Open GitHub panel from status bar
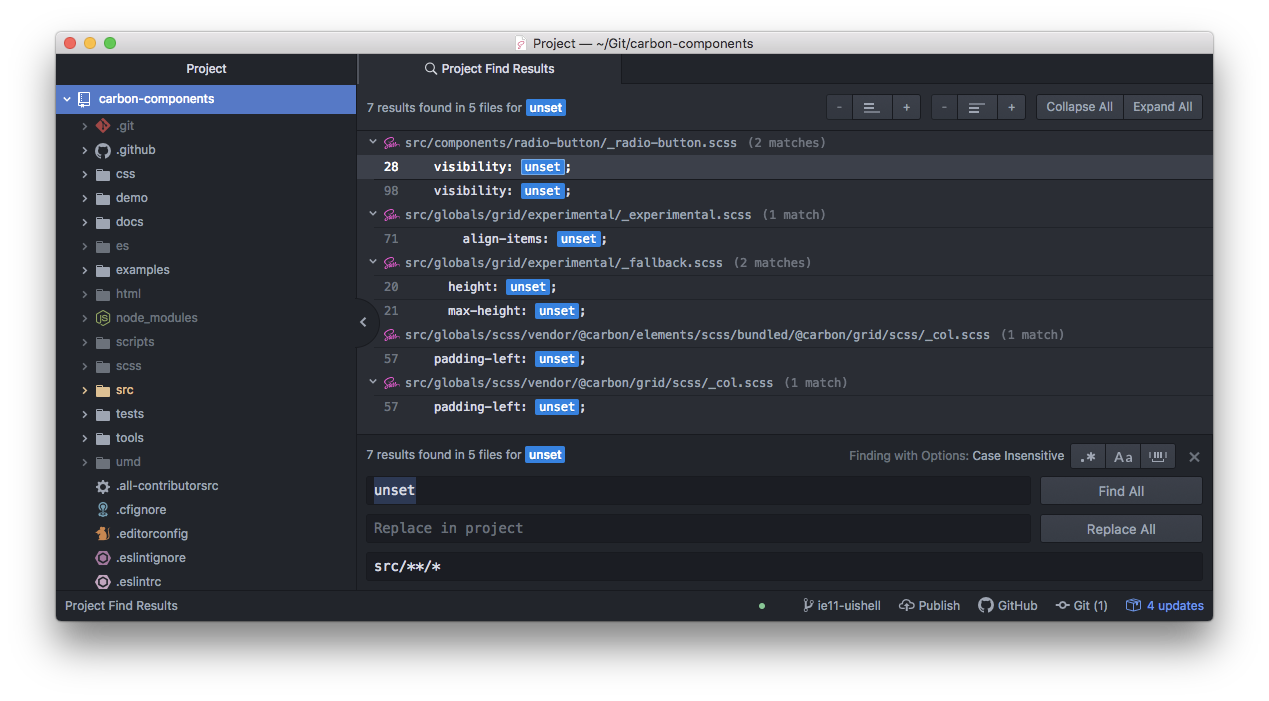The height and width of the screenshot is (701, 1269). (x=1008, y=606)
